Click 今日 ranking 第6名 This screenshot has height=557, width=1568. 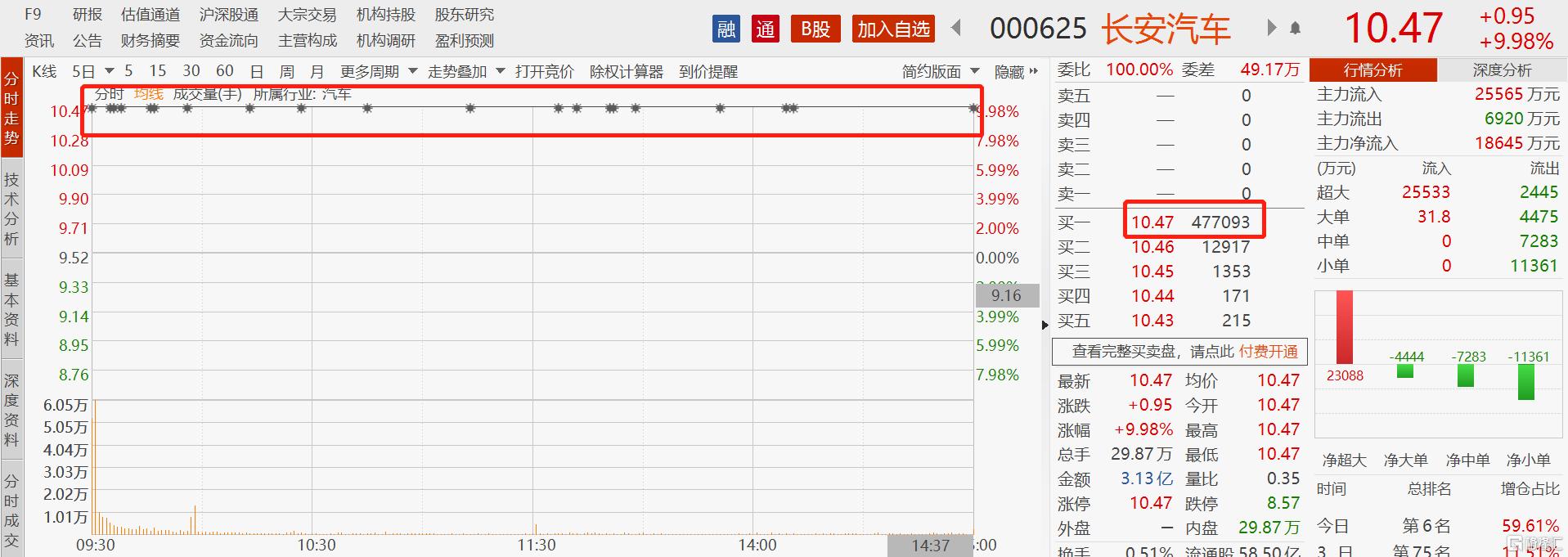1426,526
